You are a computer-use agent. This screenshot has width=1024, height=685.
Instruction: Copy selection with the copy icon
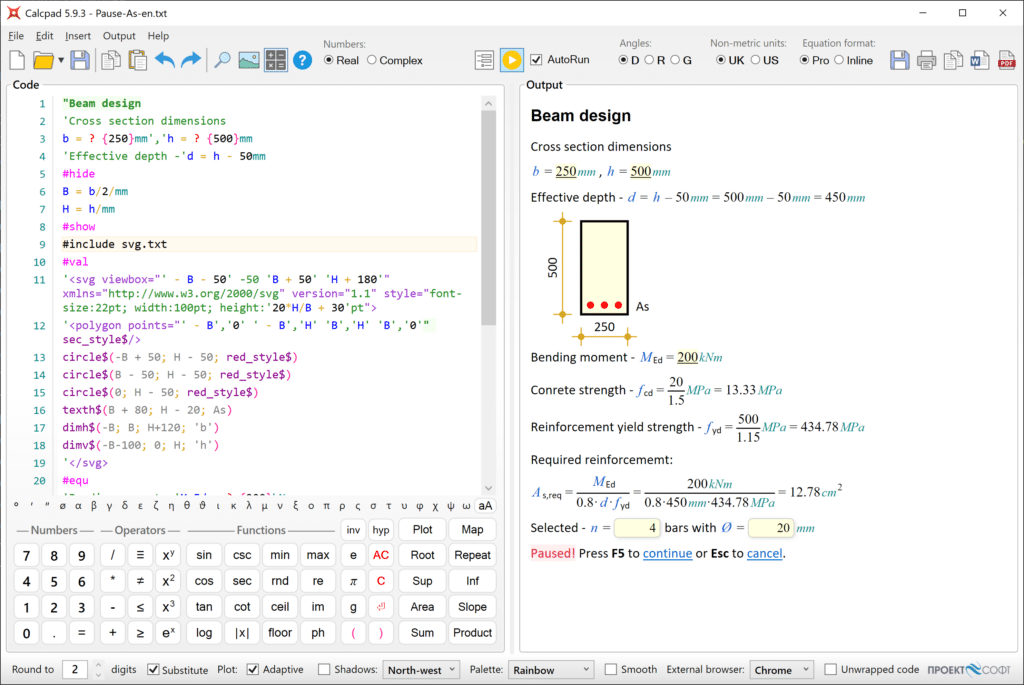pyautogui.click(x=110, y=61)
